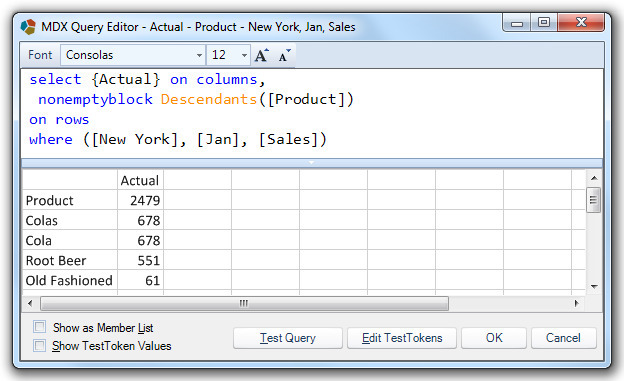Decrease font size with small A icon
The height and width of the screenshot is (381, 624).
point(284,55)
